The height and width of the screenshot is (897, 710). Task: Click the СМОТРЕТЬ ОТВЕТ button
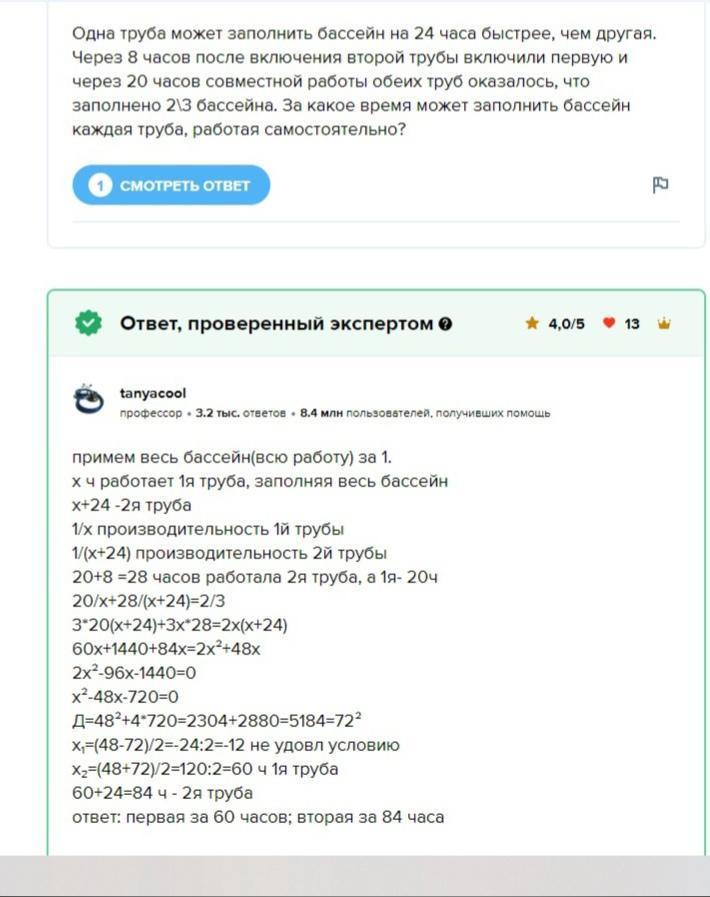(x=171, y=185)
